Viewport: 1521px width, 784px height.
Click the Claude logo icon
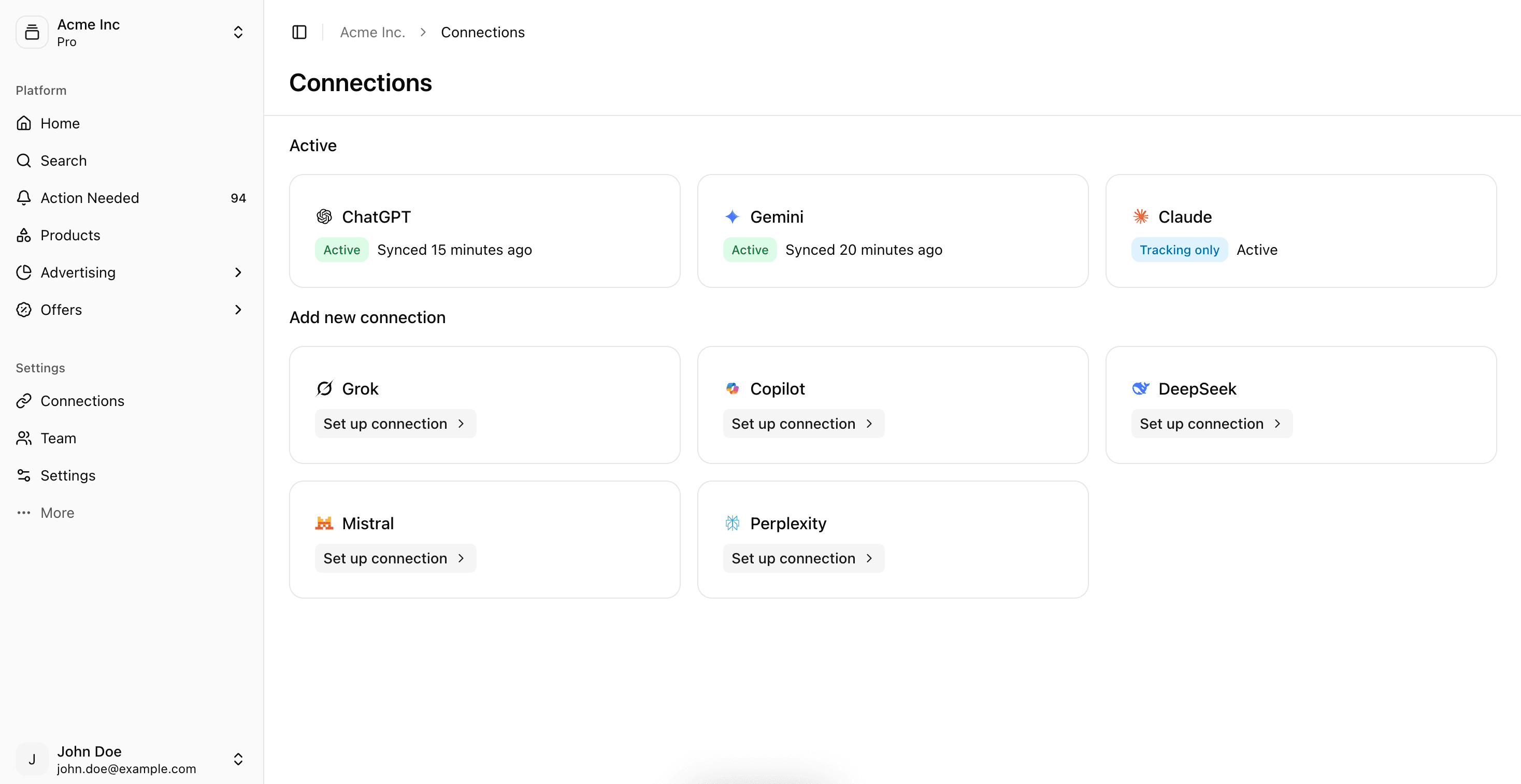click(1141, 216)
